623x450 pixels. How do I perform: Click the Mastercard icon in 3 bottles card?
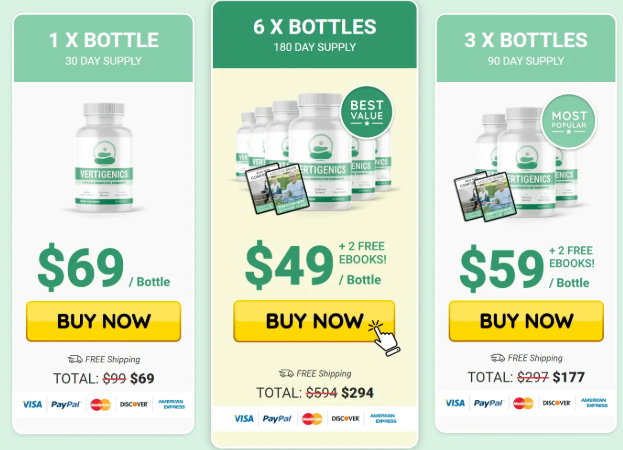coord(523,403)
